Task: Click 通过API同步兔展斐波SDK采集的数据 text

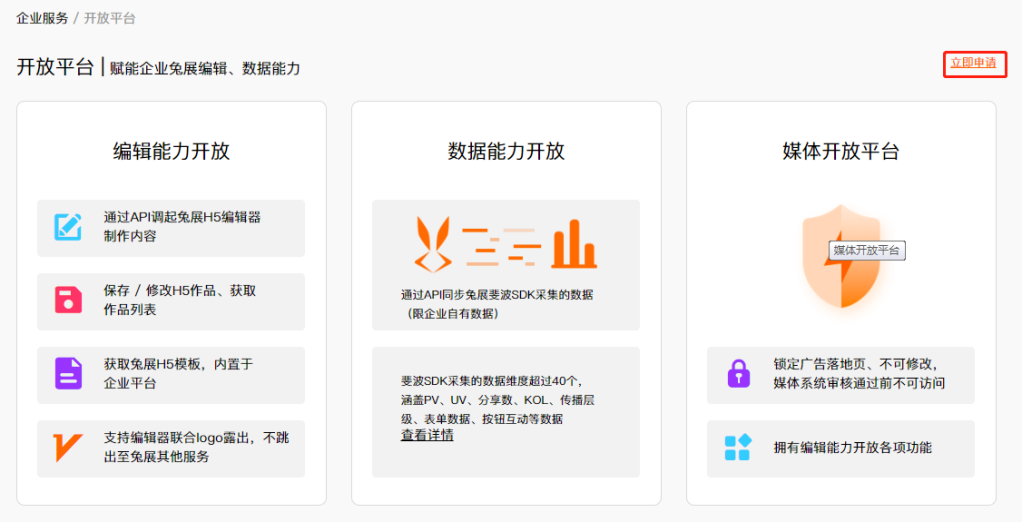Action: pos(497,304)
